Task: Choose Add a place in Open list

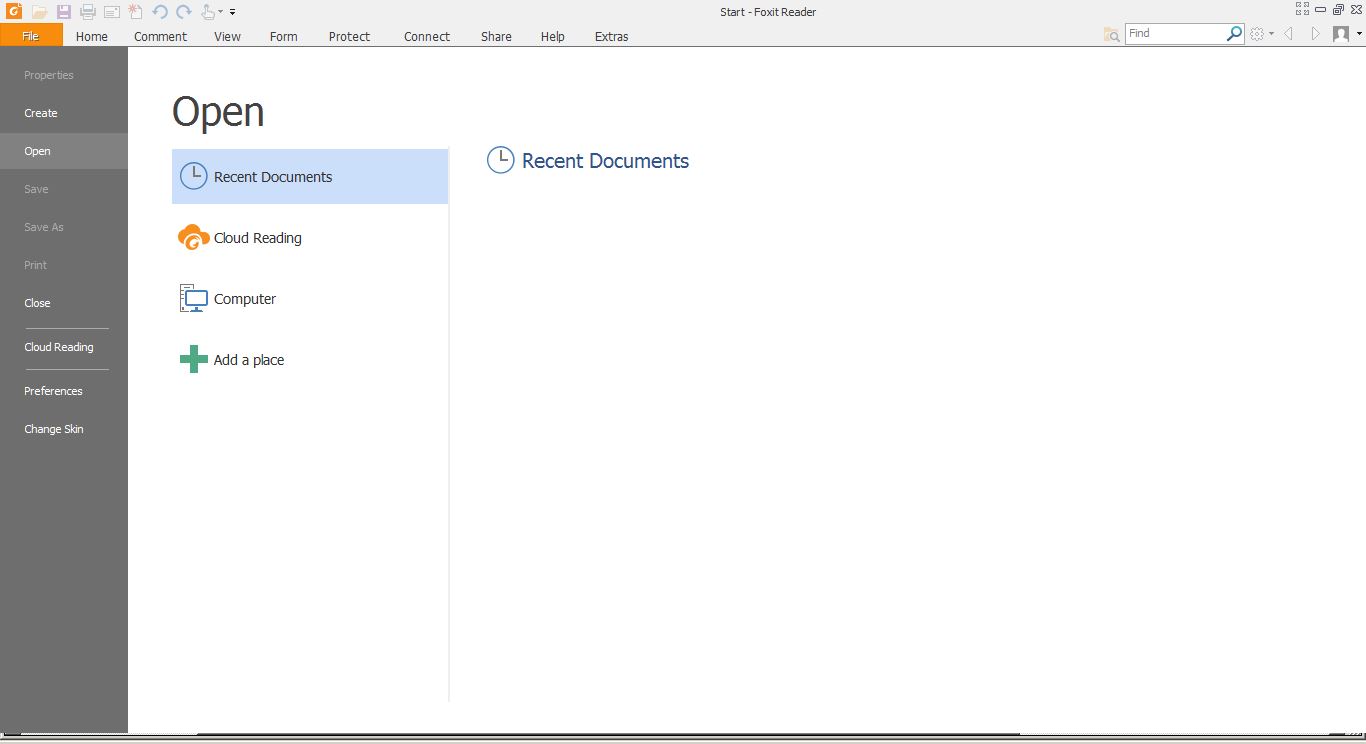Action: 310,360
